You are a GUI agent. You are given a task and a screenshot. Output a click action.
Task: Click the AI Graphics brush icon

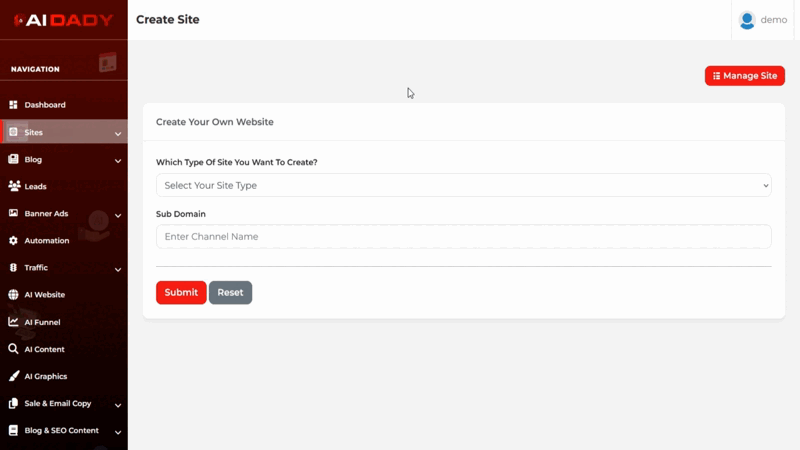tap(14, 376)
